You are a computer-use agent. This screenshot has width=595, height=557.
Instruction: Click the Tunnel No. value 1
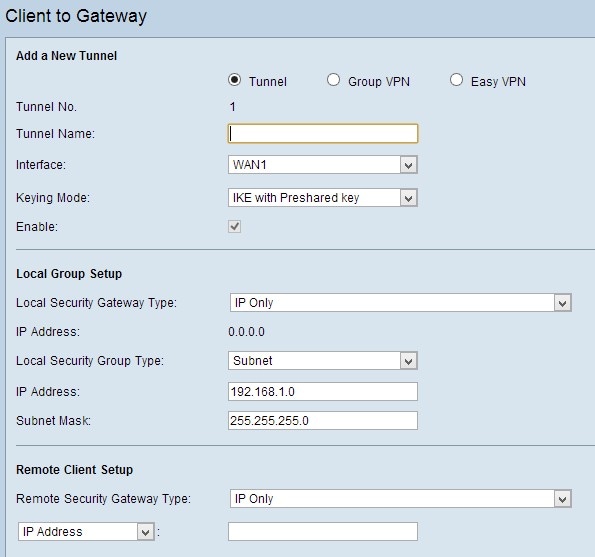point(233,107)
